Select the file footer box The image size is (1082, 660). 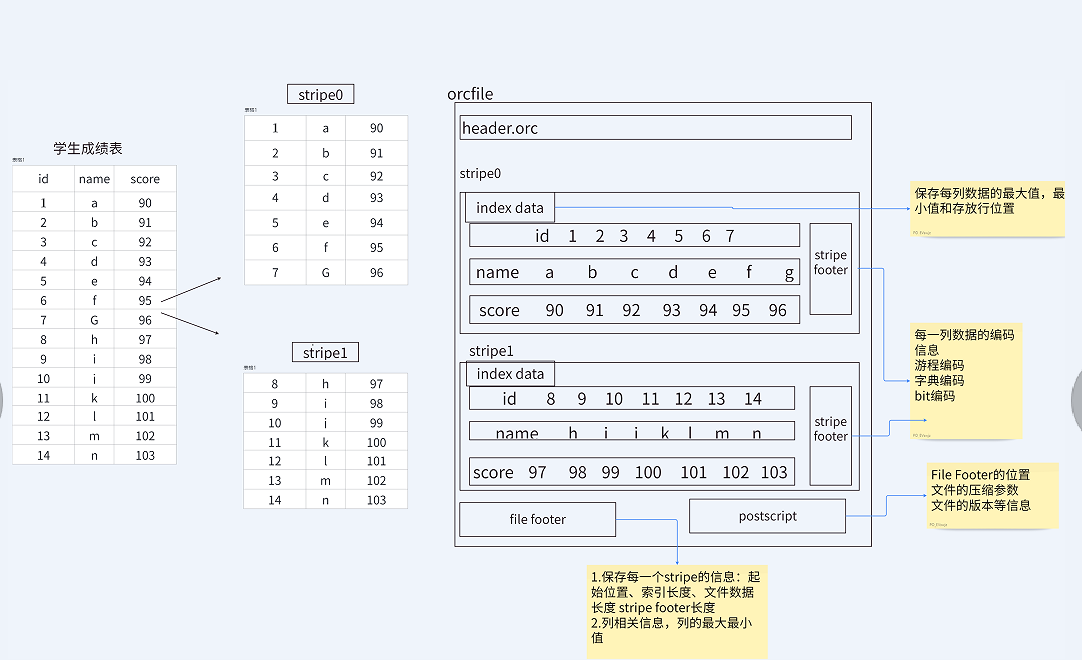click(x=537, y=519)
